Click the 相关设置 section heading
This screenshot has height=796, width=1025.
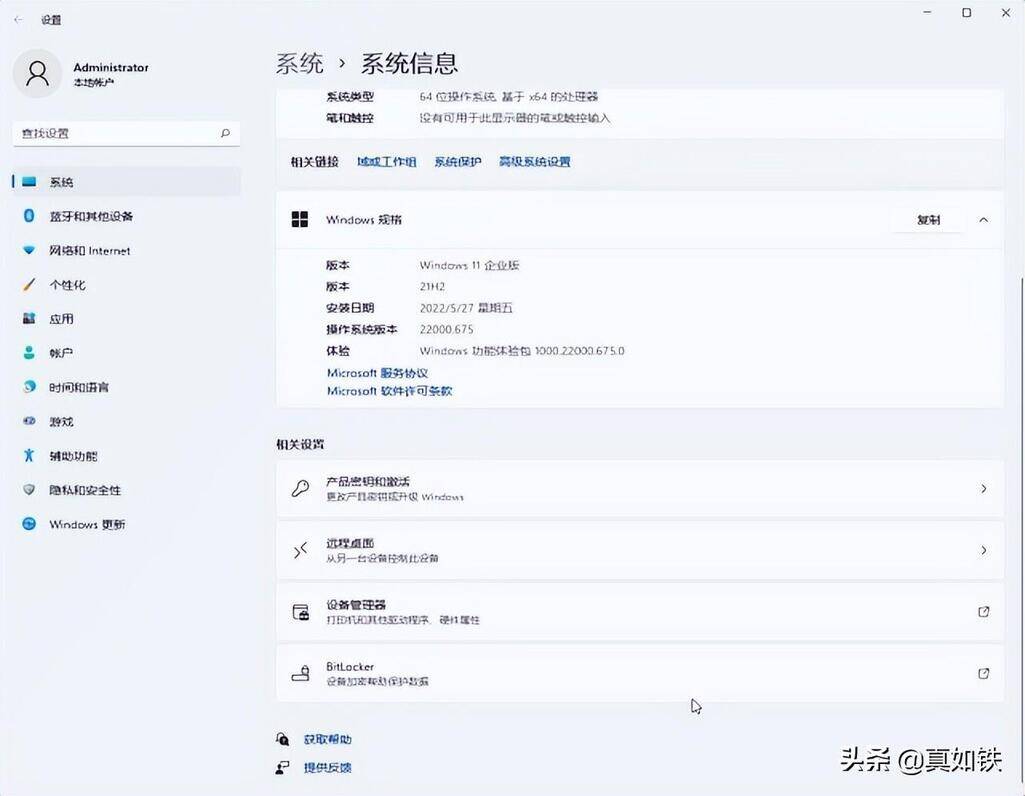coord(300,444)
